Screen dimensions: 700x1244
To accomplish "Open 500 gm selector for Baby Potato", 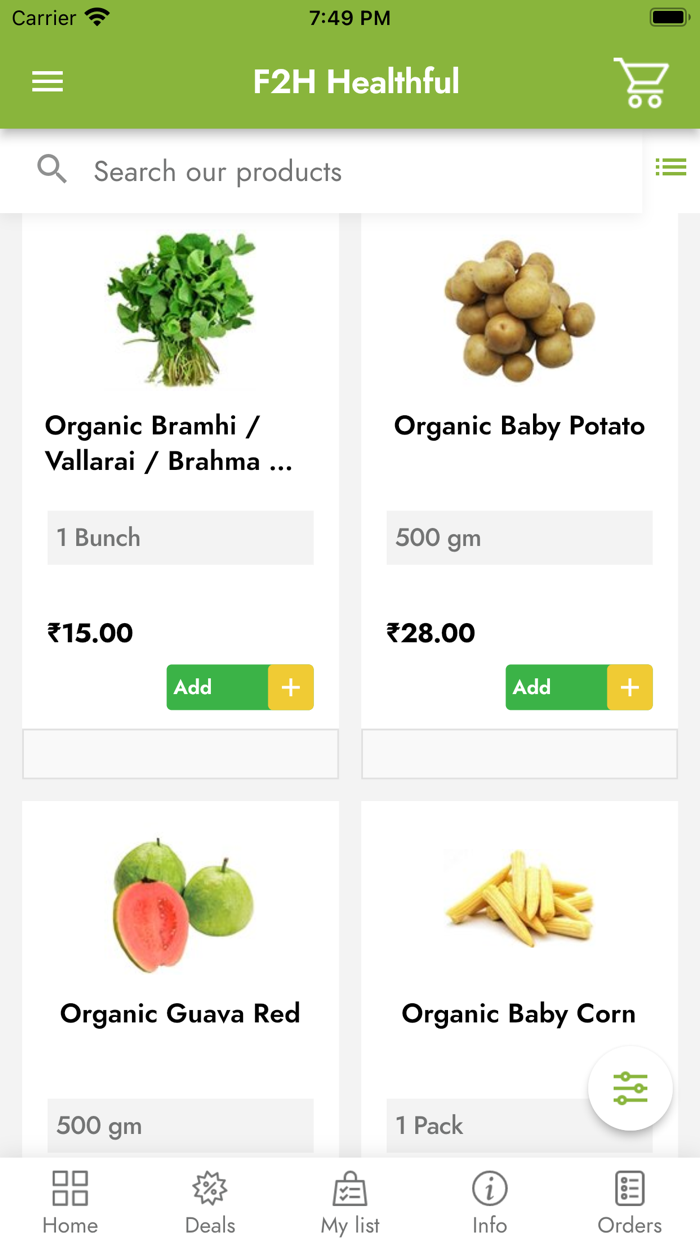I will [519, 537].
